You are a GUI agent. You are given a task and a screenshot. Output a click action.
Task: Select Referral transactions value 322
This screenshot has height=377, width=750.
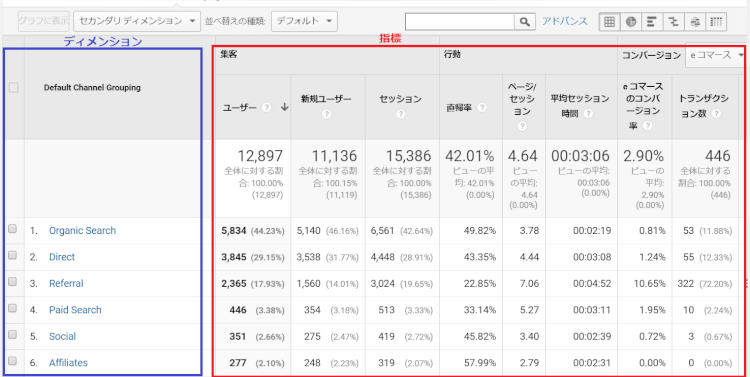pos(685,283)
